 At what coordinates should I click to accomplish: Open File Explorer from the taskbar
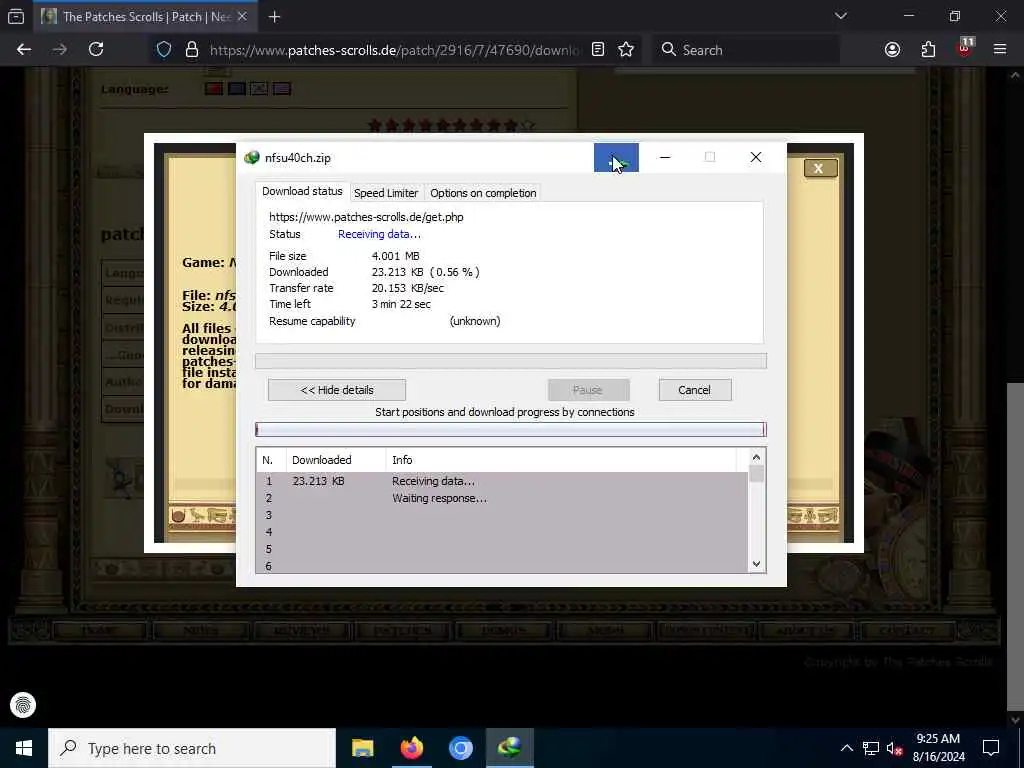click(362, 748)
